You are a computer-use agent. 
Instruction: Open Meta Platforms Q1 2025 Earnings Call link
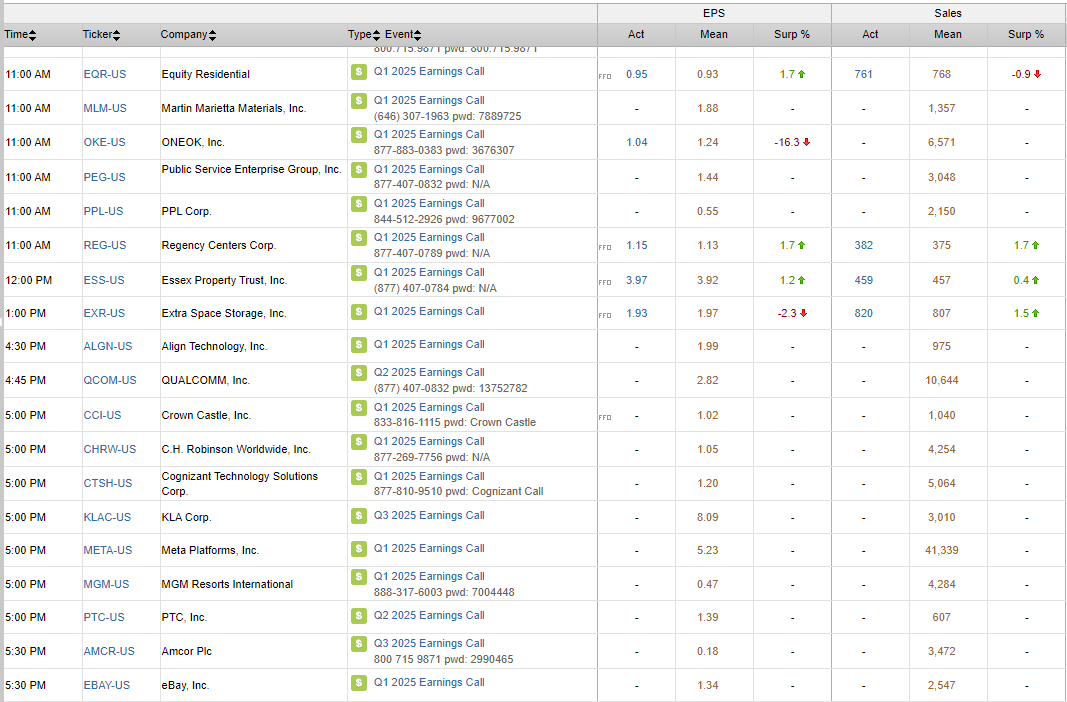click(x=429, y=548)
